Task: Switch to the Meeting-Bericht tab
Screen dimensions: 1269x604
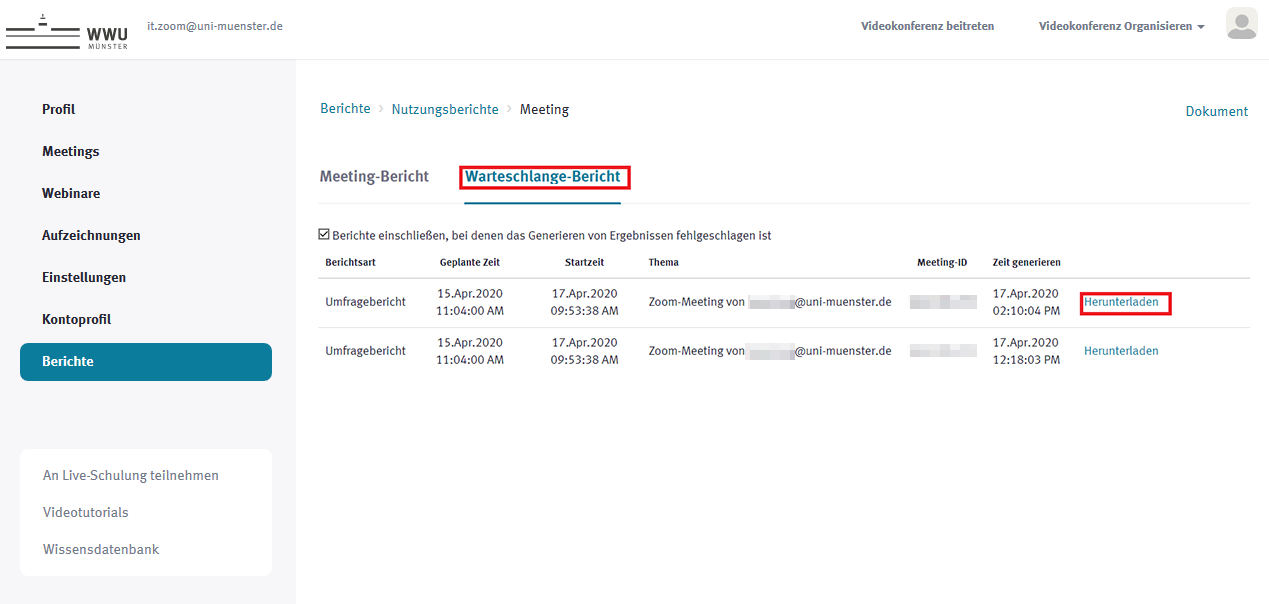Action: pos(374,177)
